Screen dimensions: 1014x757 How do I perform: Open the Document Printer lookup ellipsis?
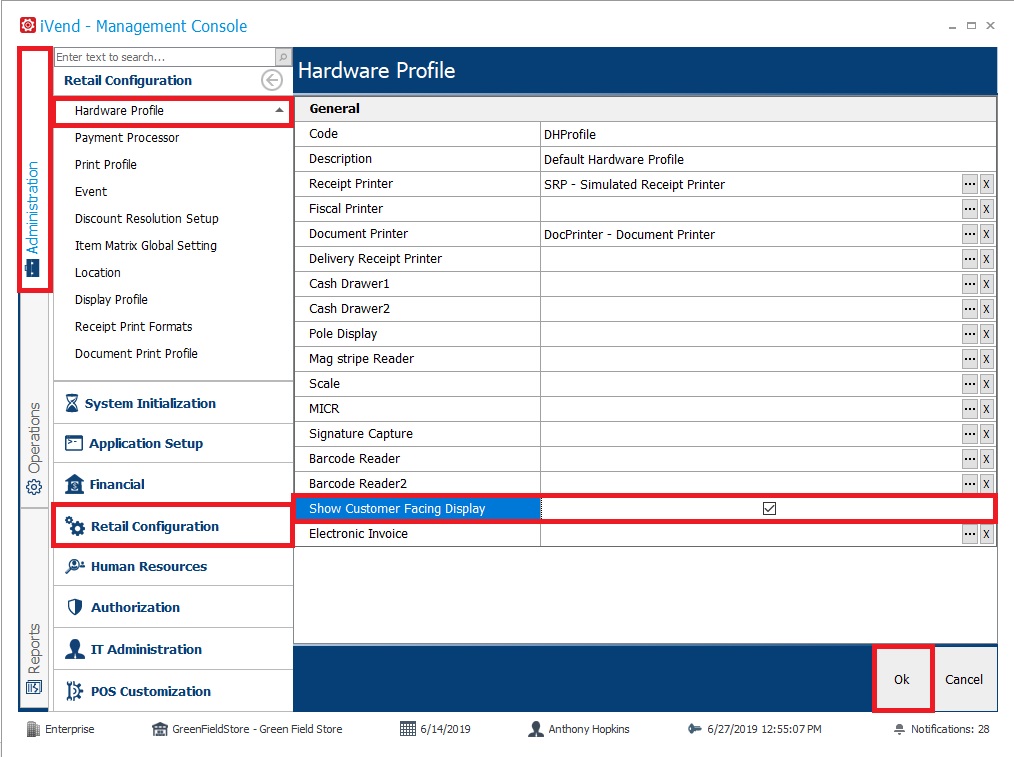tap(969, 234)
